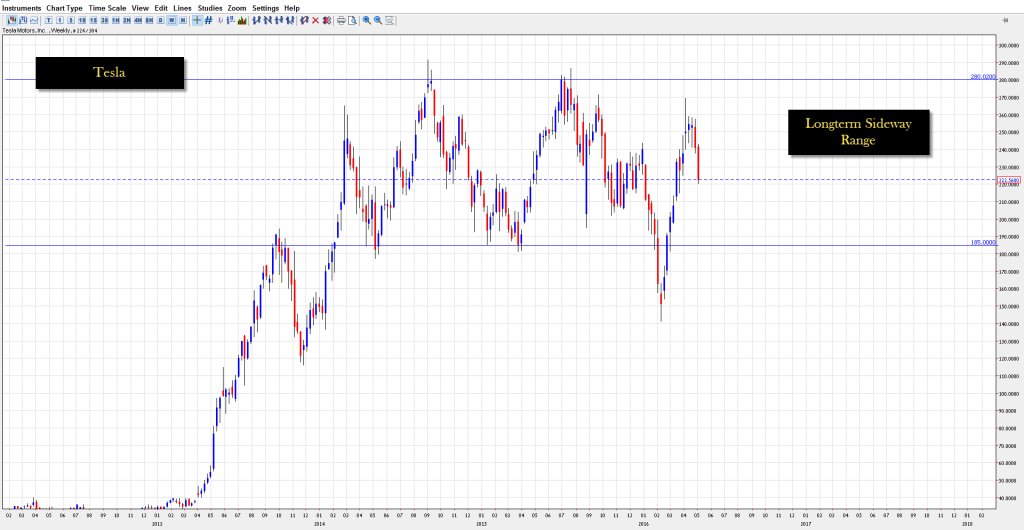
Task: Select the line chart type icon
Action: [34, 20]
